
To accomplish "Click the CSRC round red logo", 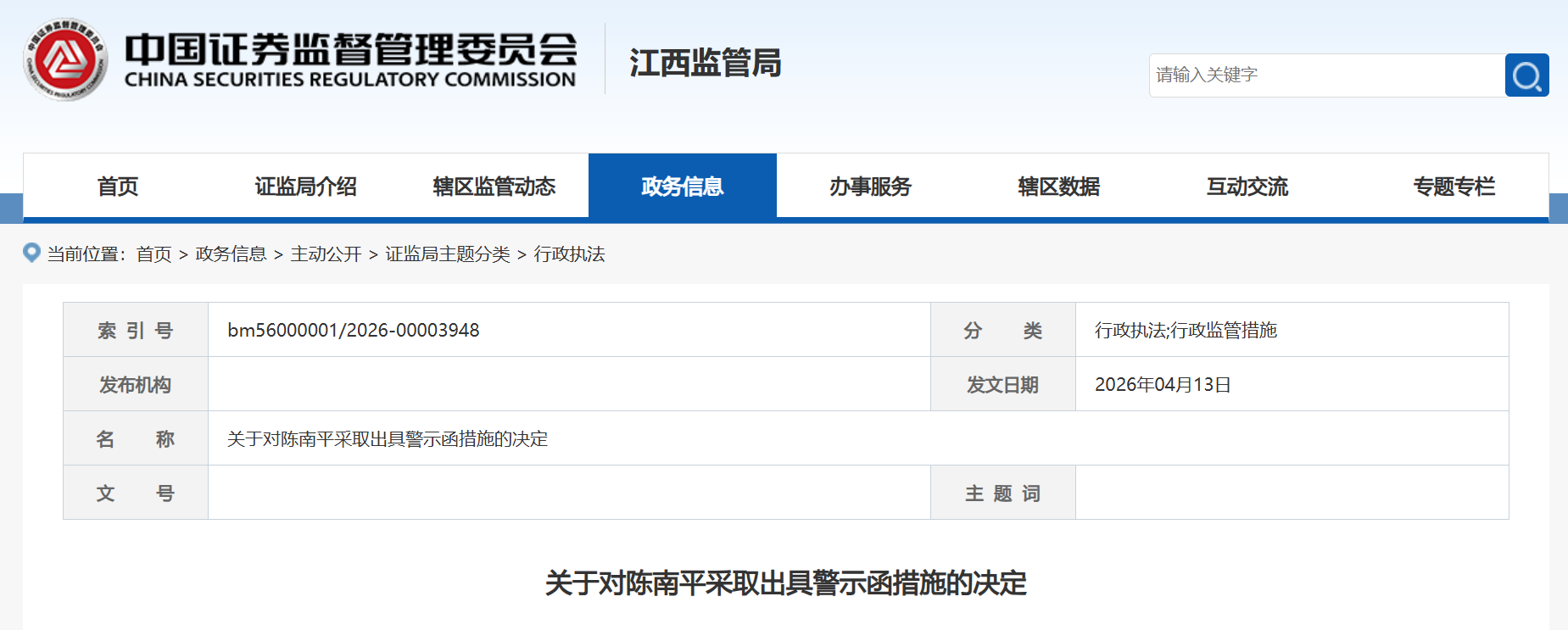I will coord(65,59).
